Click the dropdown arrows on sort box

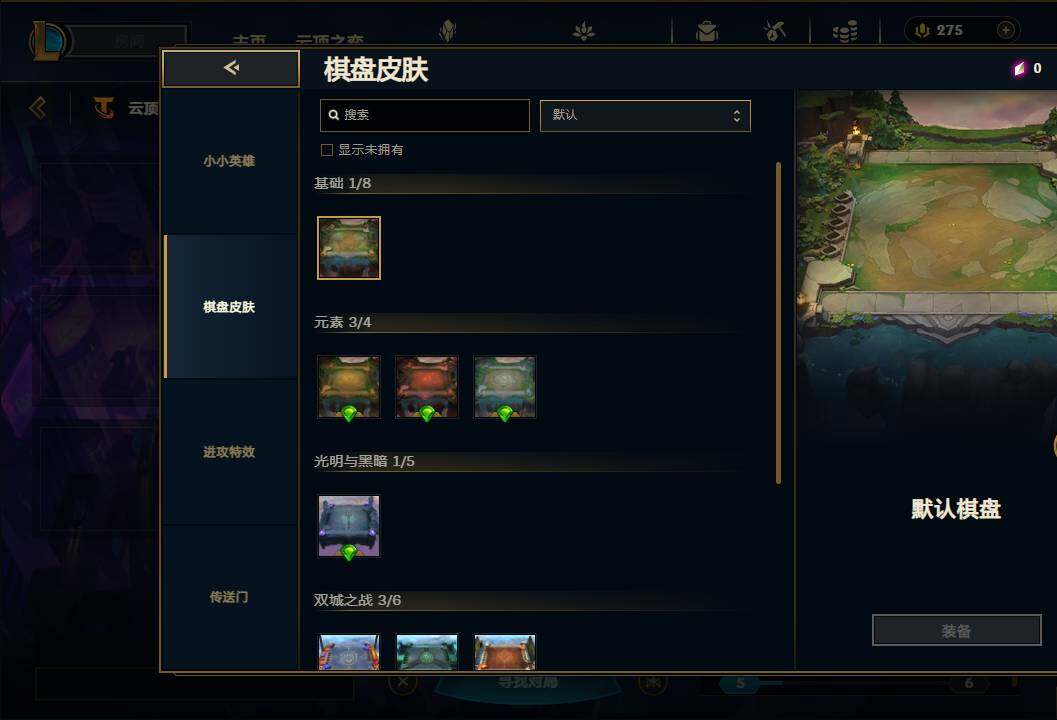[x=737, y=116]
